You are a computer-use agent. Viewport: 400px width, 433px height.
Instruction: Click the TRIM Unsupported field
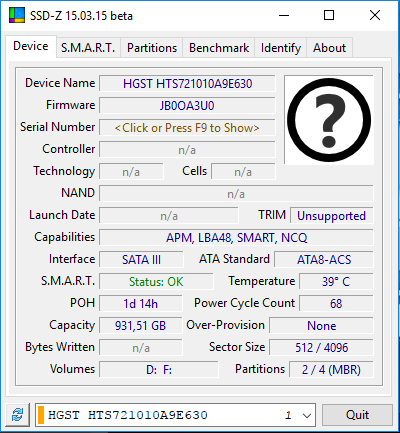[331, 216]
